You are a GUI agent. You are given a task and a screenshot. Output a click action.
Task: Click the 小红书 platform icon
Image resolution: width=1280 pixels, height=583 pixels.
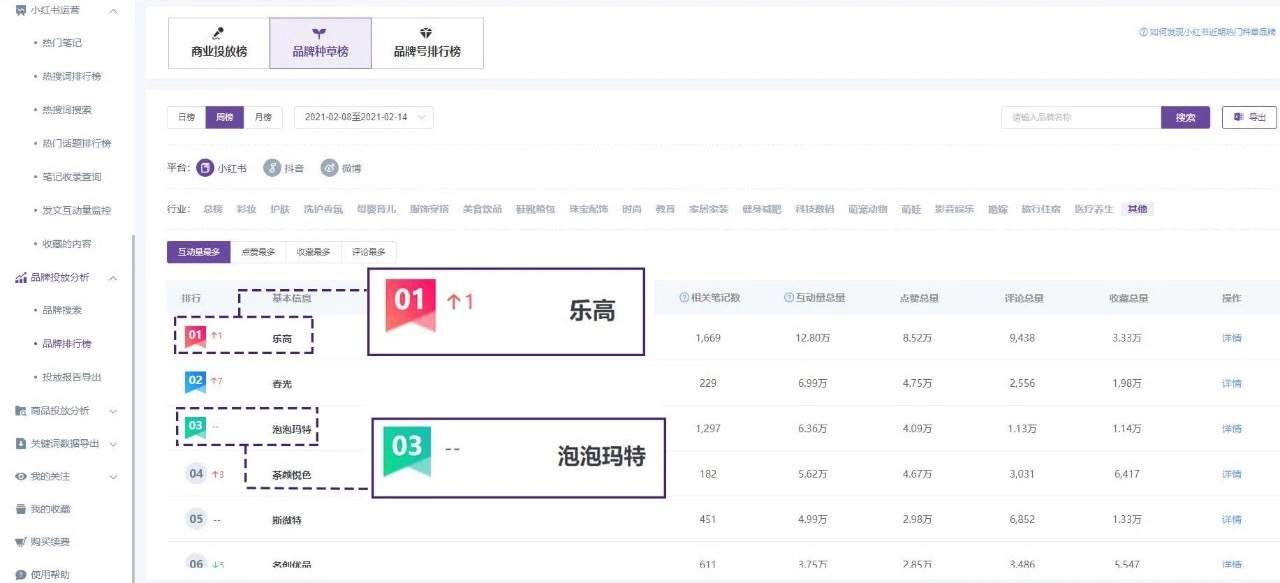pyautogui.click(x=205, y=168)
